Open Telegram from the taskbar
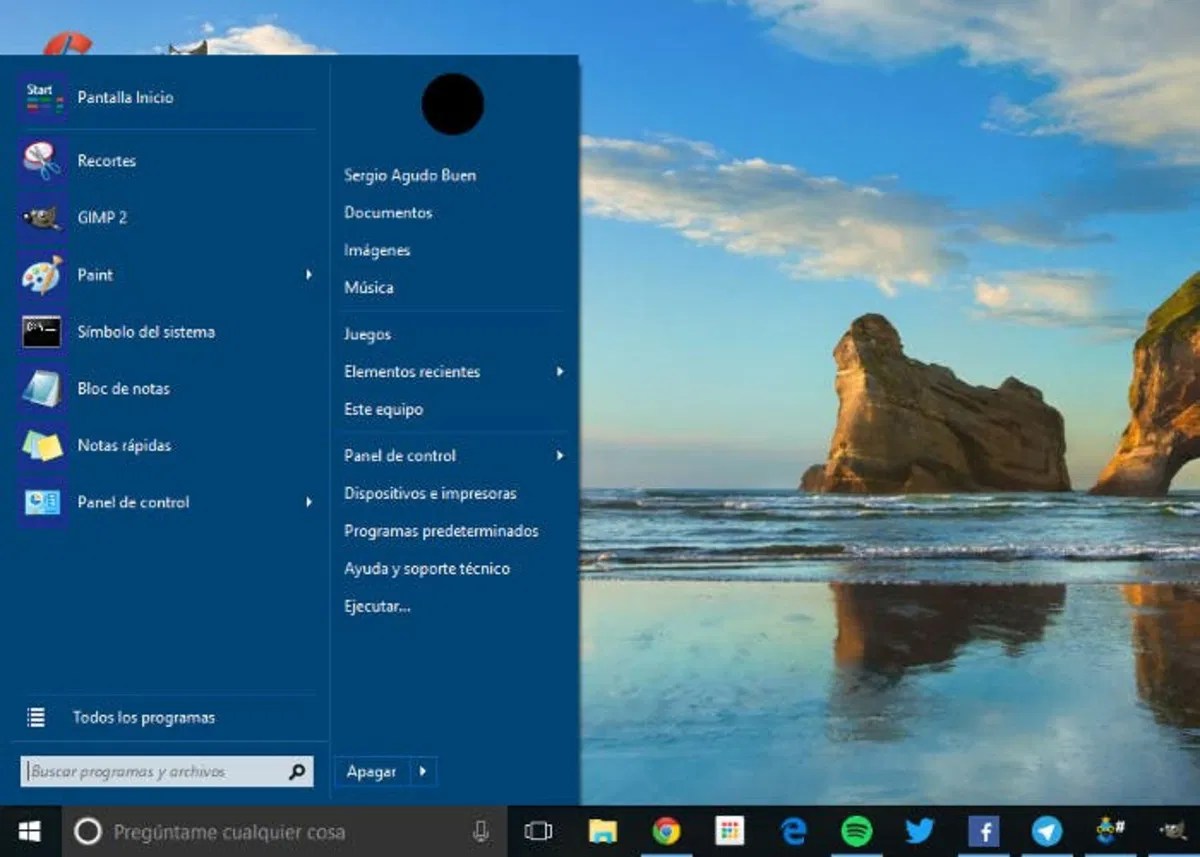The height and width of the screenshot is (857, 1200). point(1048,831)
